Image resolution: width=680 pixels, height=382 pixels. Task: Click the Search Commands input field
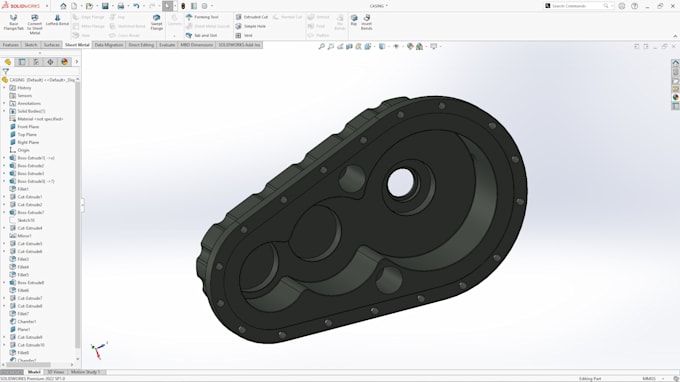tap(578, 6)
